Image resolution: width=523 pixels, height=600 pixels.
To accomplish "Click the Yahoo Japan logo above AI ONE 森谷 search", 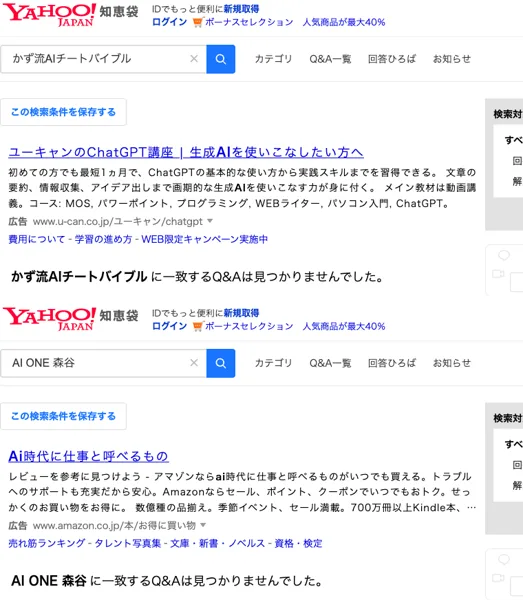I will click(50, 319).
